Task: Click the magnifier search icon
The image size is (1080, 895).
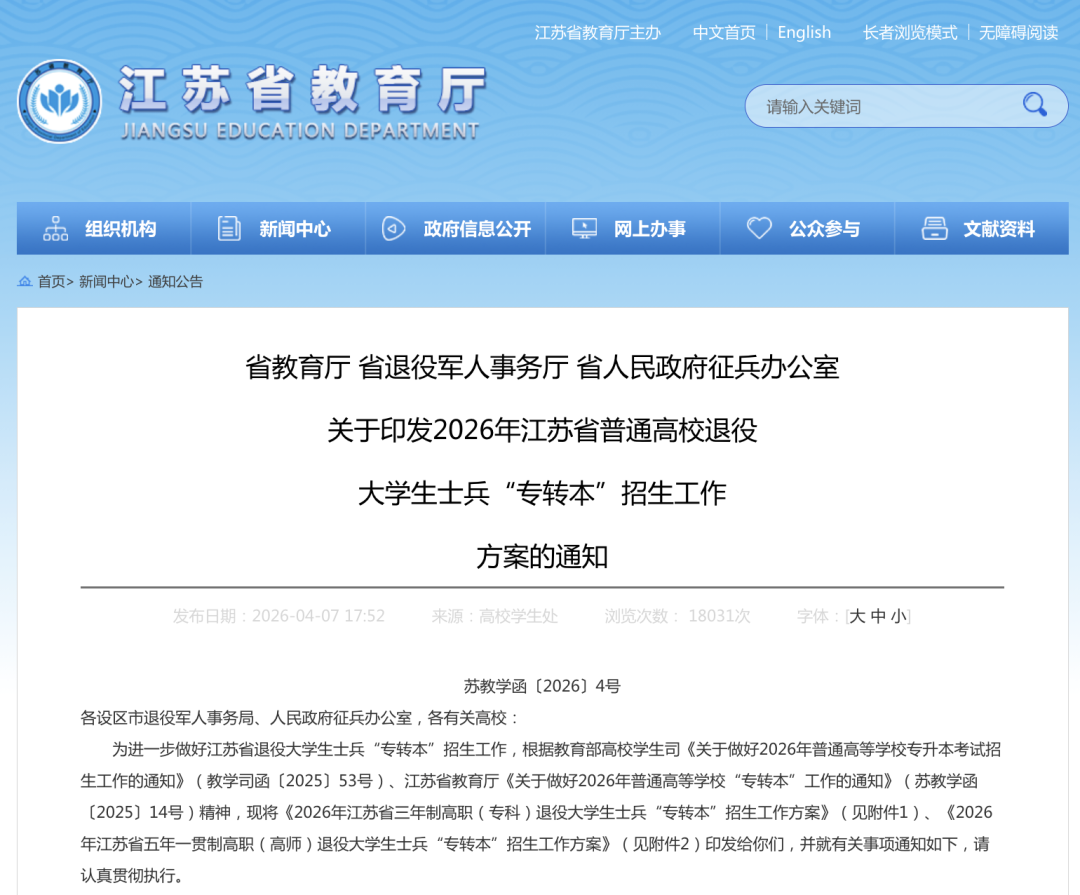Action: coord(1034,105)
